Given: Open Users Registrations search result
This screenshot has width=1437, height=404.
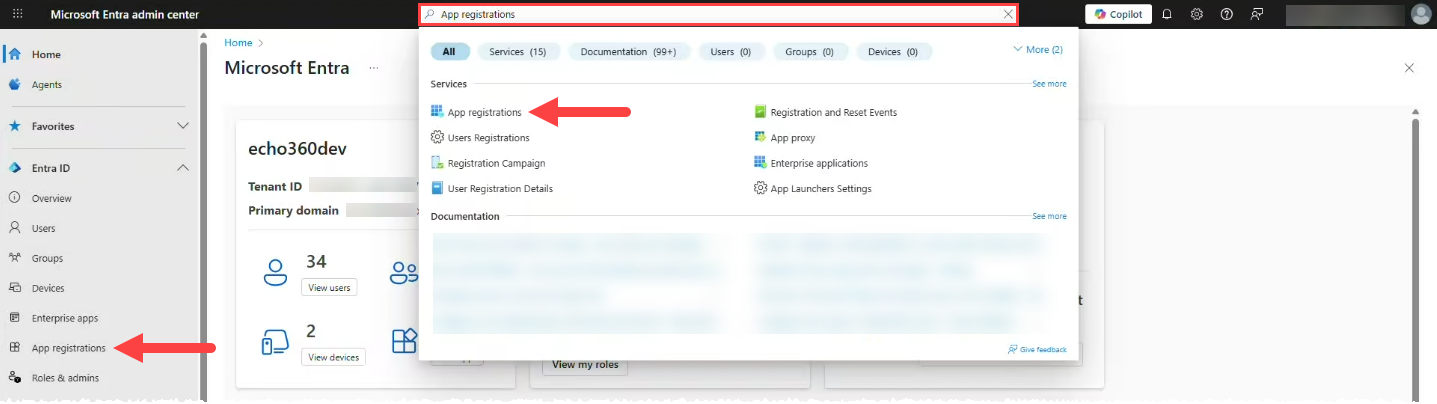Looking at the screenshot, I should (x=488, y=137).
